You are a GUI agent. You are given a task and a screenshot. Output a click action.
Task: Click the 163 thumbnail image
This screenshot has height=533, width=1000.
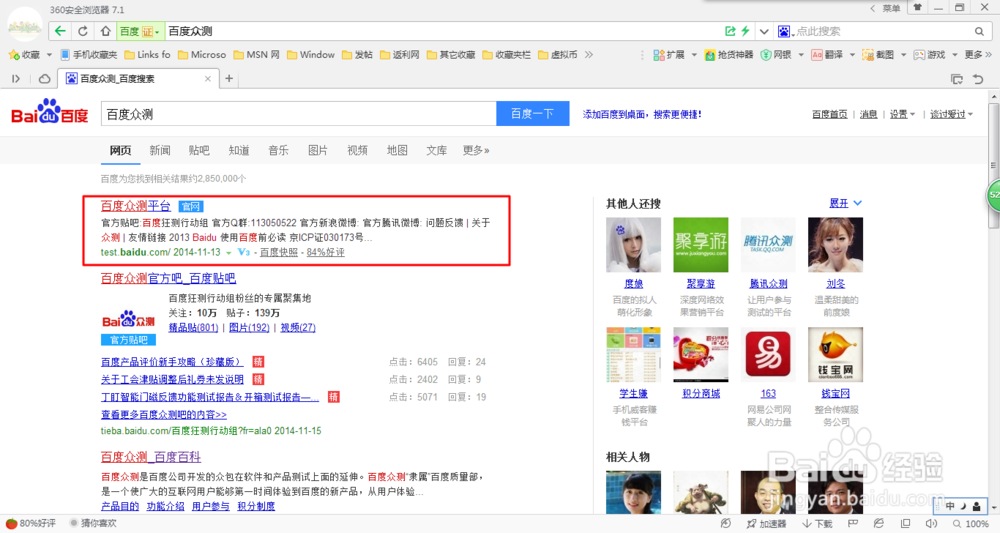768,354
